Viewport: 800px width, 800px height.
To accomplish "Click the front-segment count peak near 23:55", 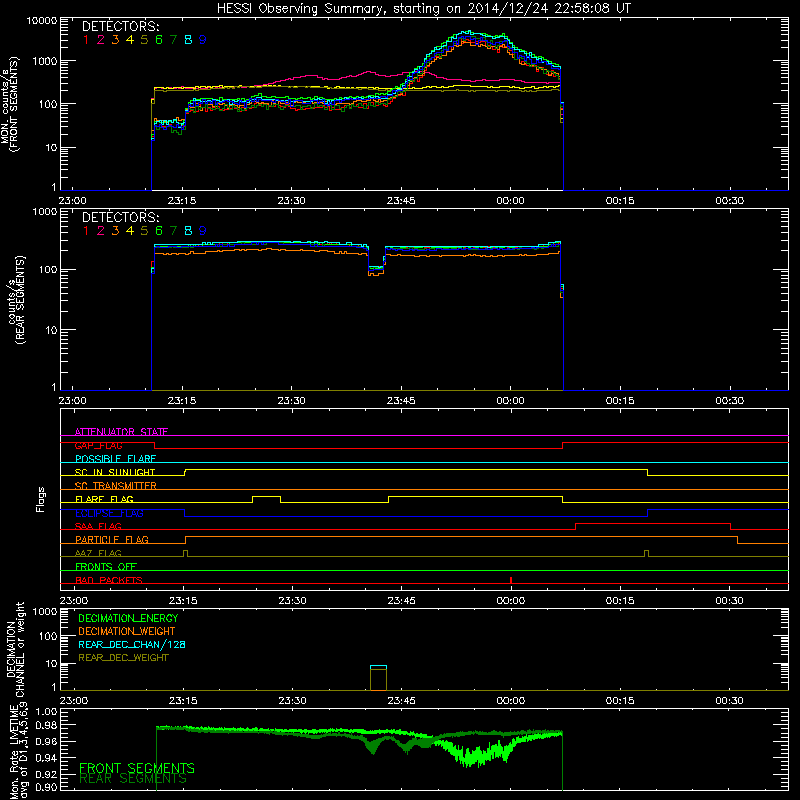I will coord(468,35).
